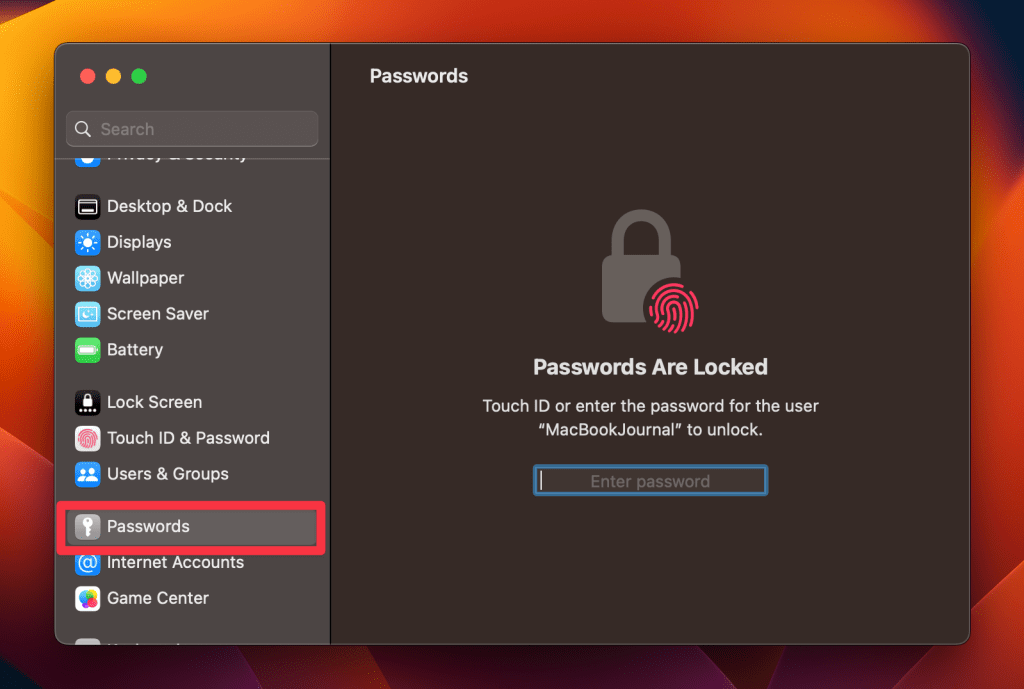Click the Enter password field
1024x689 pixels.
click(x=650, y=481)
